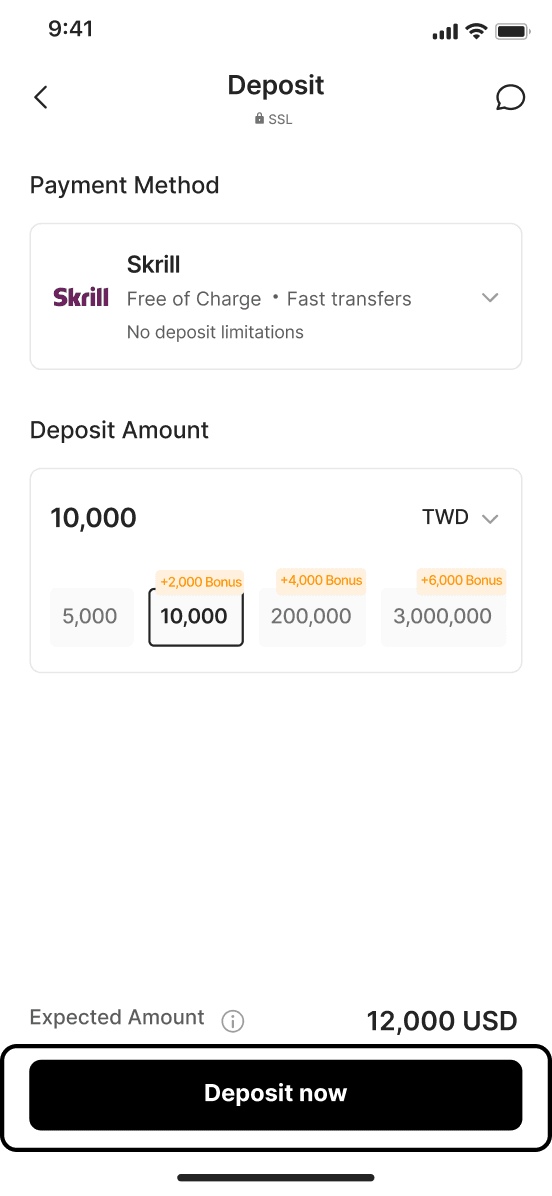Viewport: 552px width, 1196px height.
Task: Tap the 12,000 USD expected amount
Action: tap(442, 1021)
